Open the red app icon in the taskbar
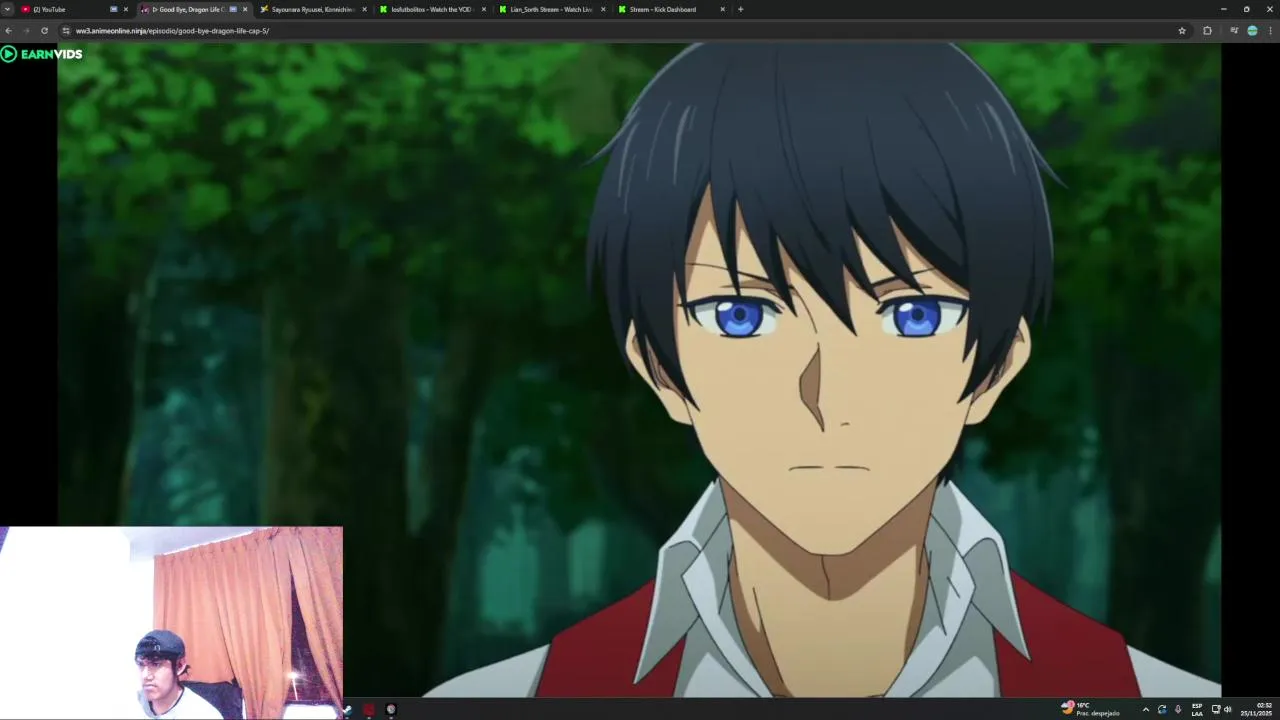Viewport: 1280px width, 720px height. coord(369,710)
